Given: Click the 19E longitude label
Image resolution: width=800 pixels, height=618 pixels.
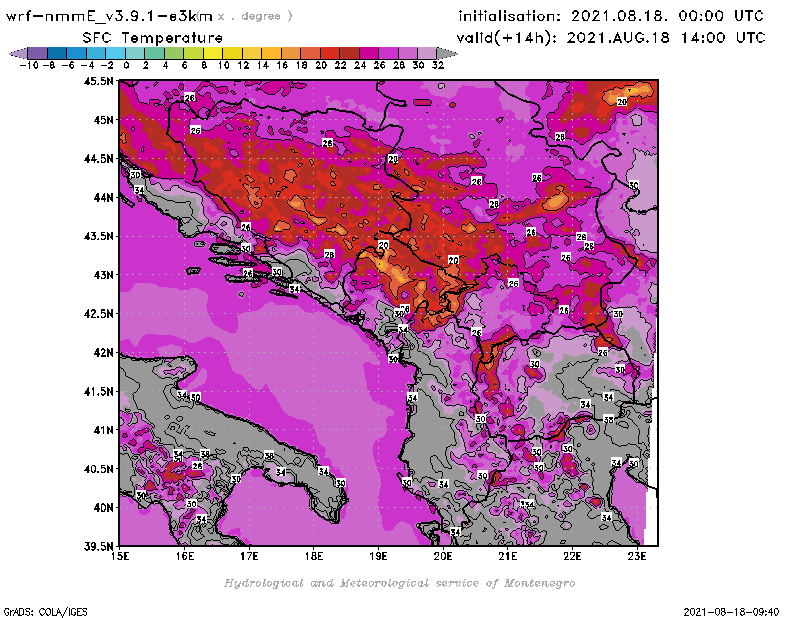Looking at the screenshot, I should coord(378,556).
